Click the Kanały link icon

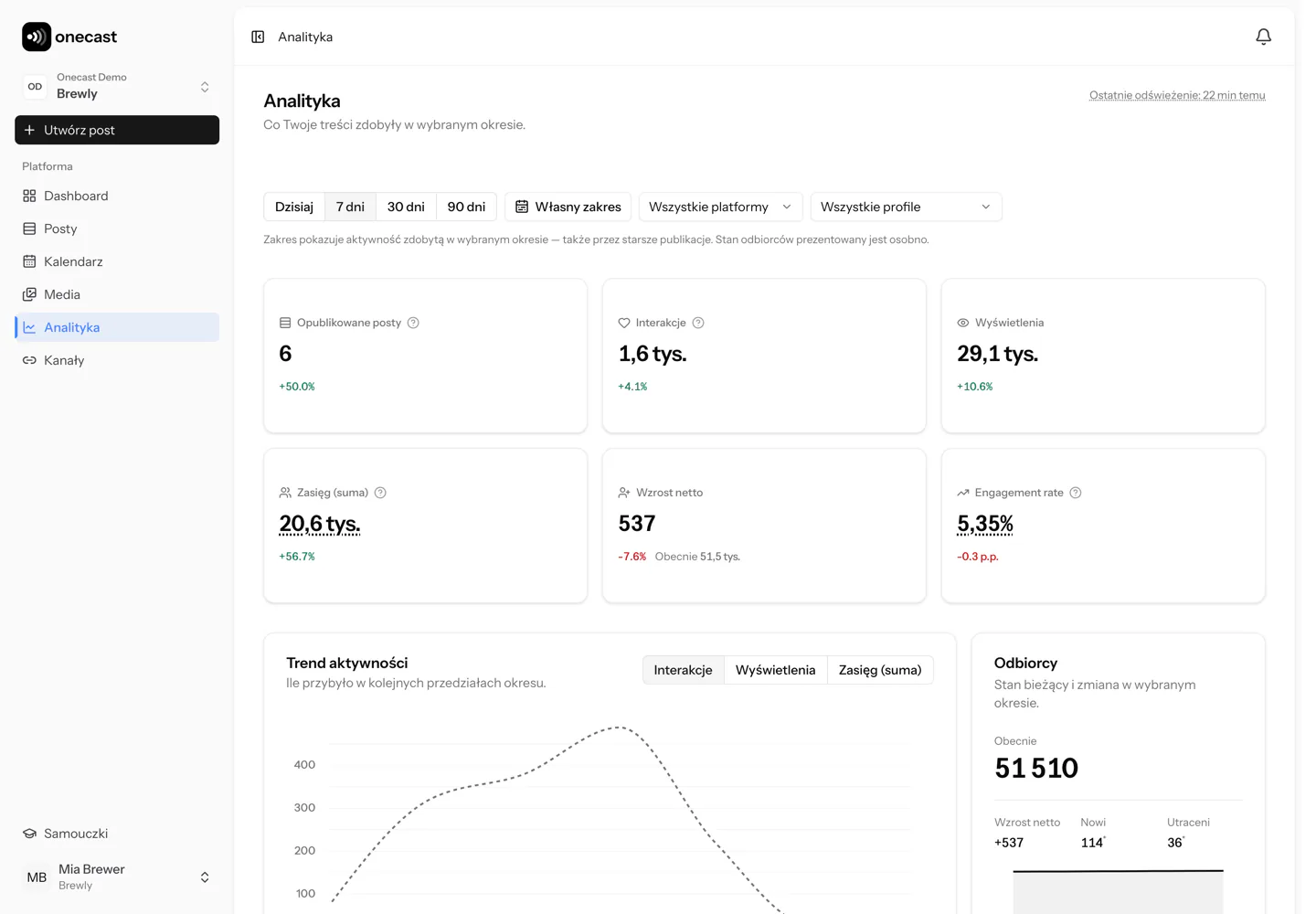pyautogui.click(x=29, y=360)
